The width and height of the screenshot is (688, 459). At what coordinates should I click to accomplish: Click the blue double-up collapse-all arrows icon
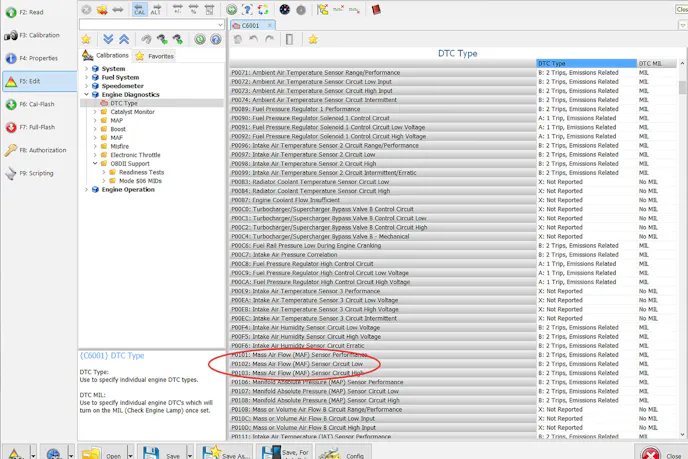[123, 39]
